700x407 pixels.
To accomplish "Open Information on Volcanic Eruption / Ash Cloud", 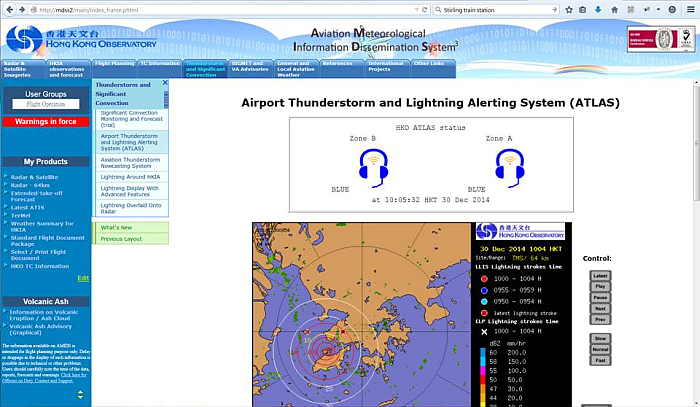I will [44, 315].
